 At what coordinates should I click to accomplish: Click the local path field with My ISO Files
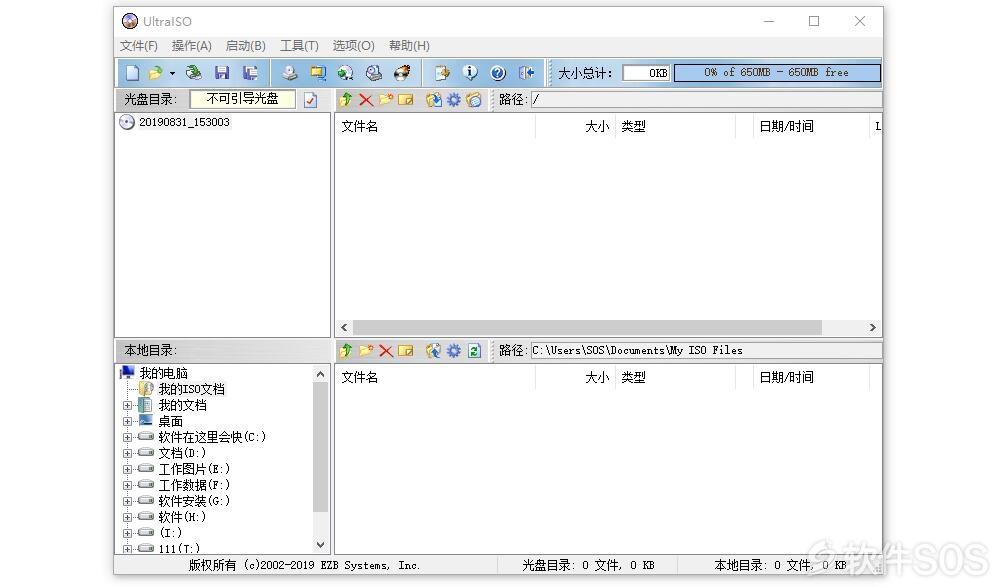coord(706,350)
